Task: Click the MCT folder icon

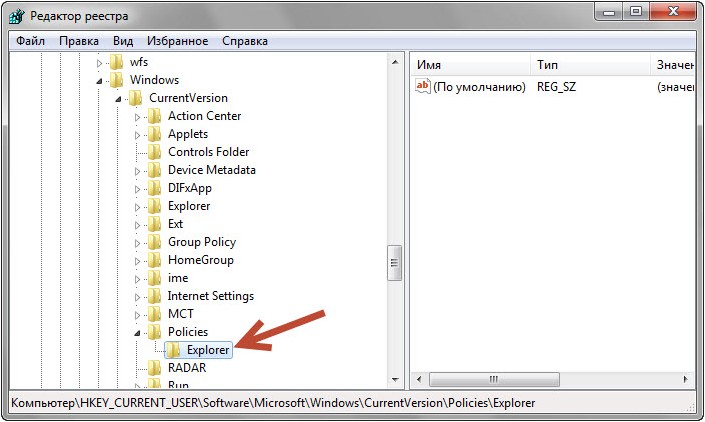Action: pyautogui.click(x=155, y=314)
